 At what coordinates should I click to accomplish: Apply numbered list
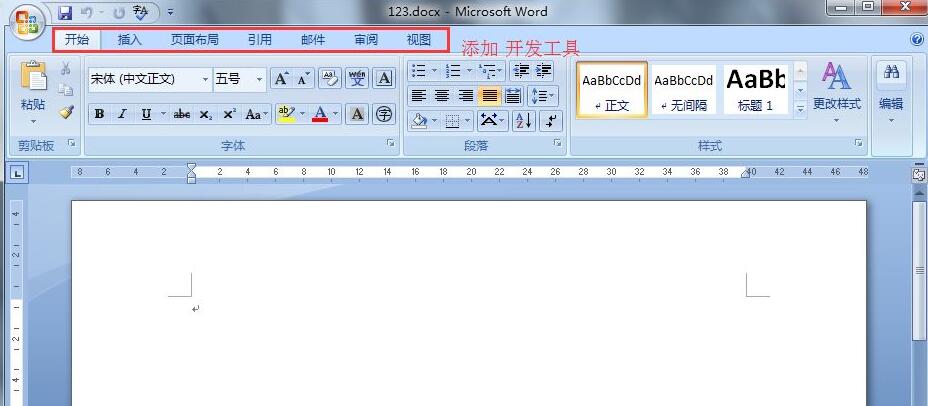(453, 71)
